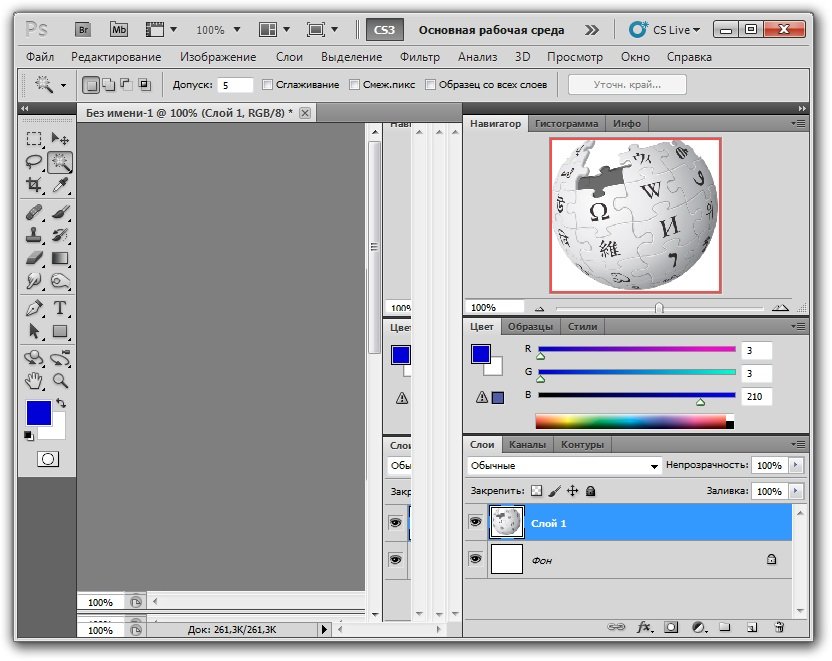Select the Horizontal Type tool
The height and width of the screenshot is (661, 832).
click(60, 308)
